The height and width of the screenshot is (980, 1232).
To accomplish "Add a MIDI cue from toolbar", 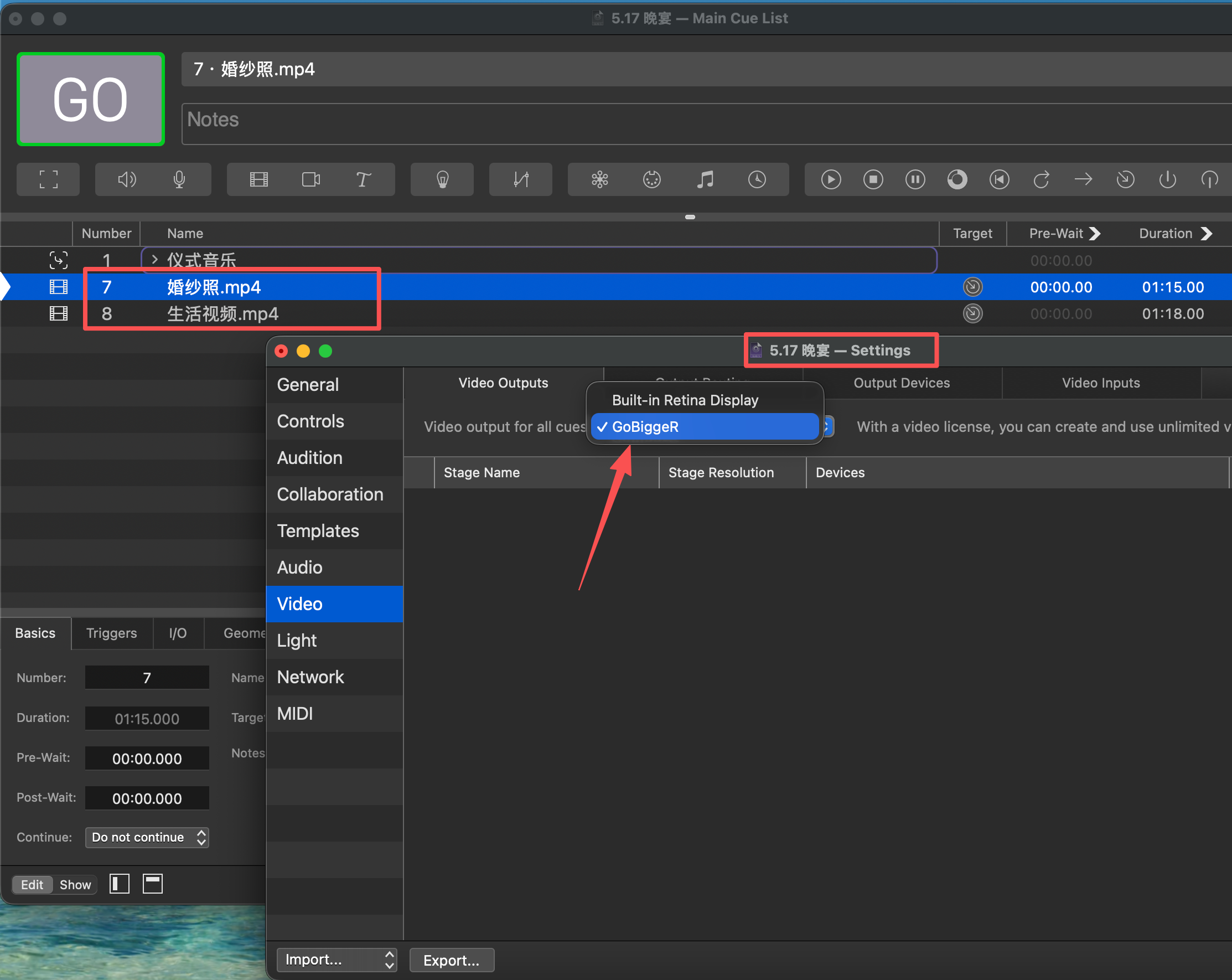I will coord(652,179).
